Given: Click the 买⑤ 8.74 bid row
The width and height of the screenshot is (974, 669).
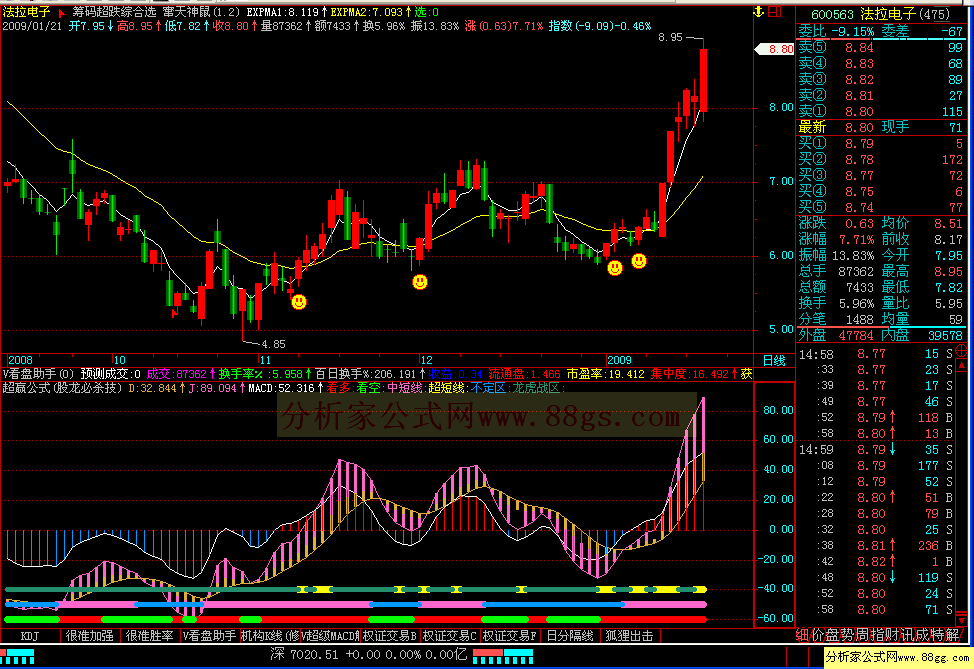Looking at the screenshot, I should 881,207.
